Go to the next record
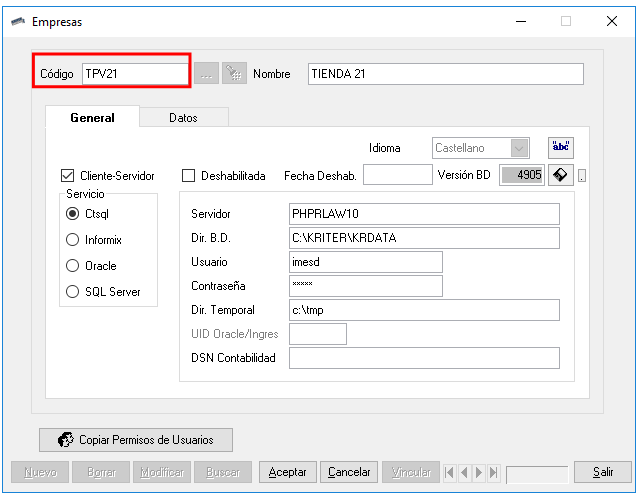Viewport: 639px width, 497px height. tap(479, 472)
